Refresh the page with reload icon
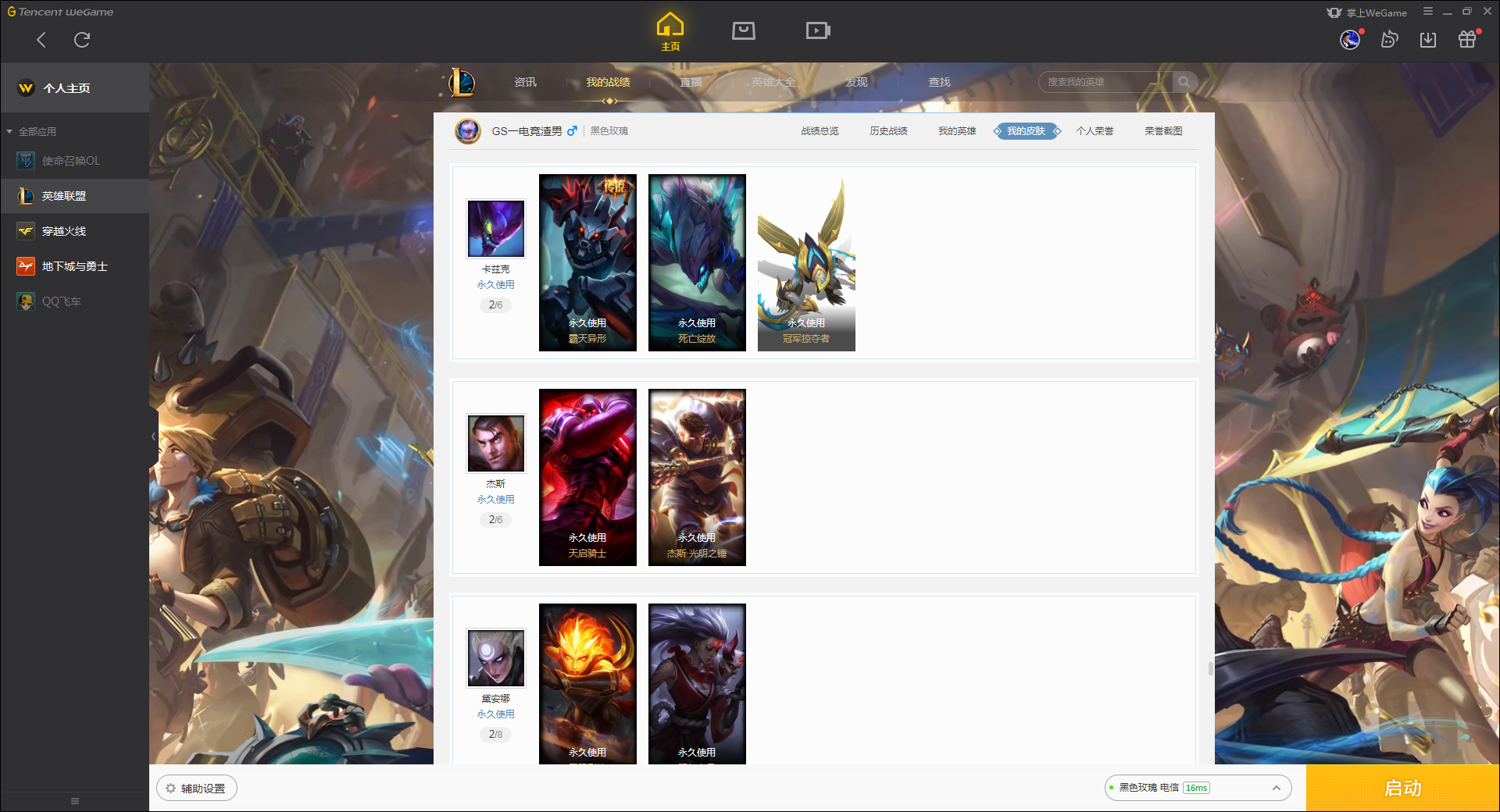 click(82, 40)
